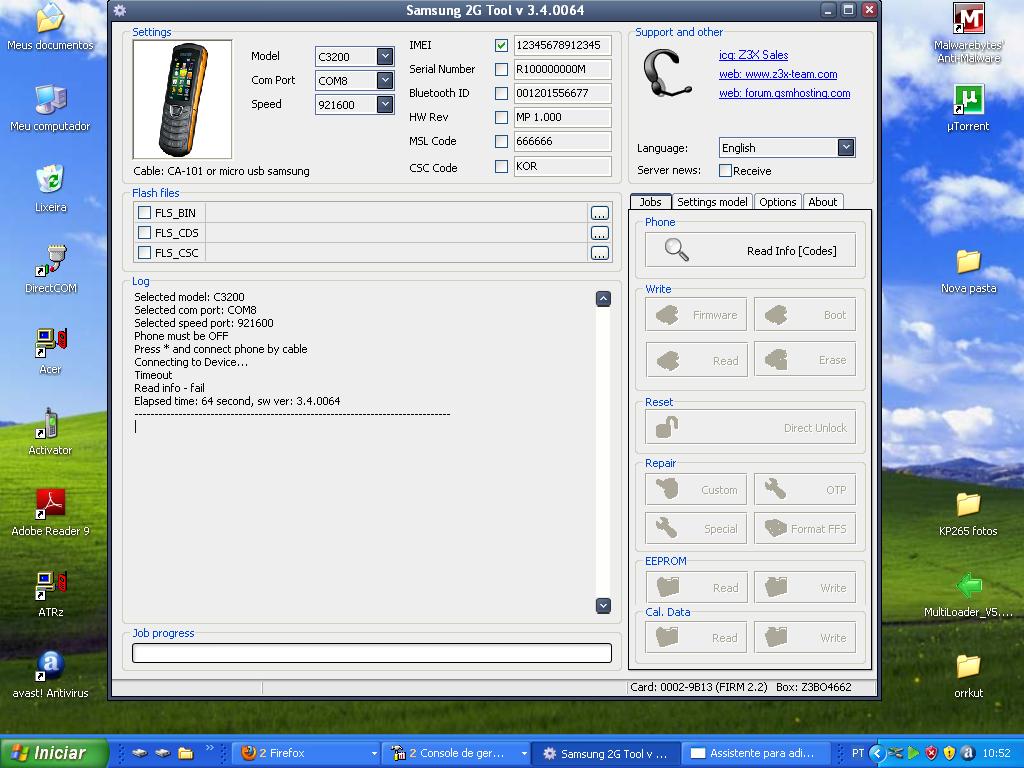
Task: Open the Speed dropdown showing 921600
Action: pos(385,104)
